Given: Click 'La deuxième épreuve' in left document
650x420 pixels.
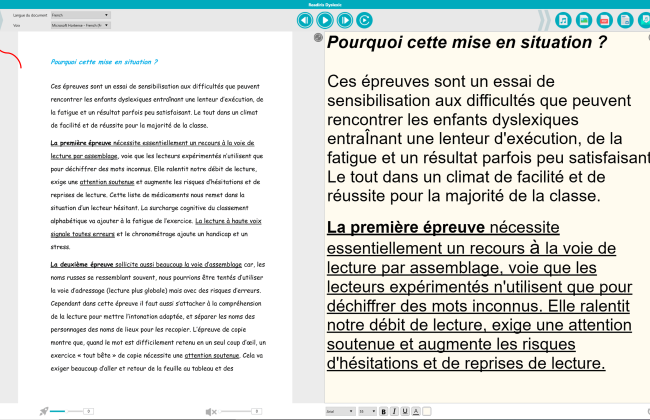Looking at the screenshot, I should click(82, 265).
